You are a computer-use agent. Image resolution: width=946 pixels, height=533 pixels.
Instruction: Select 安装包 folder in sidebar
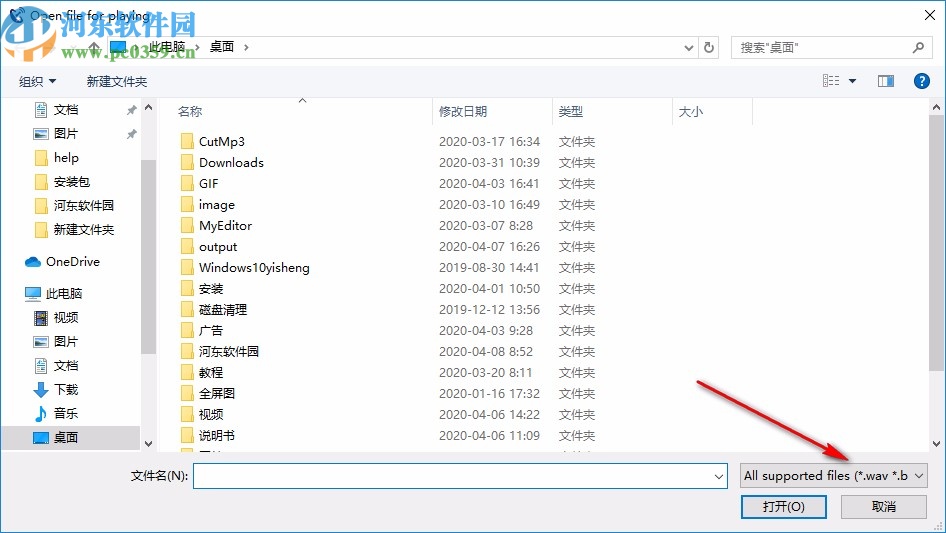pyautogui.click(x=72, y=182)
